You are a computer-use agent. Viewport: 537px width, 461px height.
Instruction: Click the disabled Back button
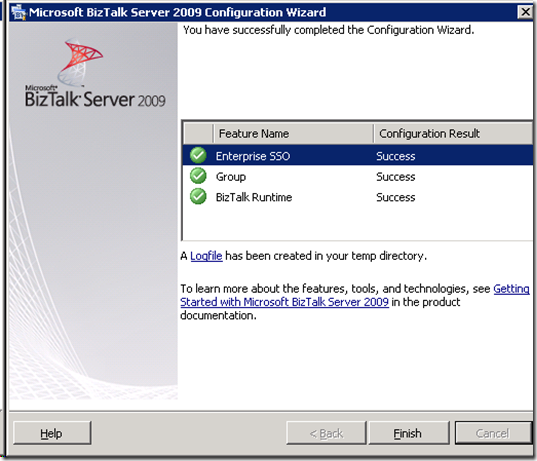point(326,433)
